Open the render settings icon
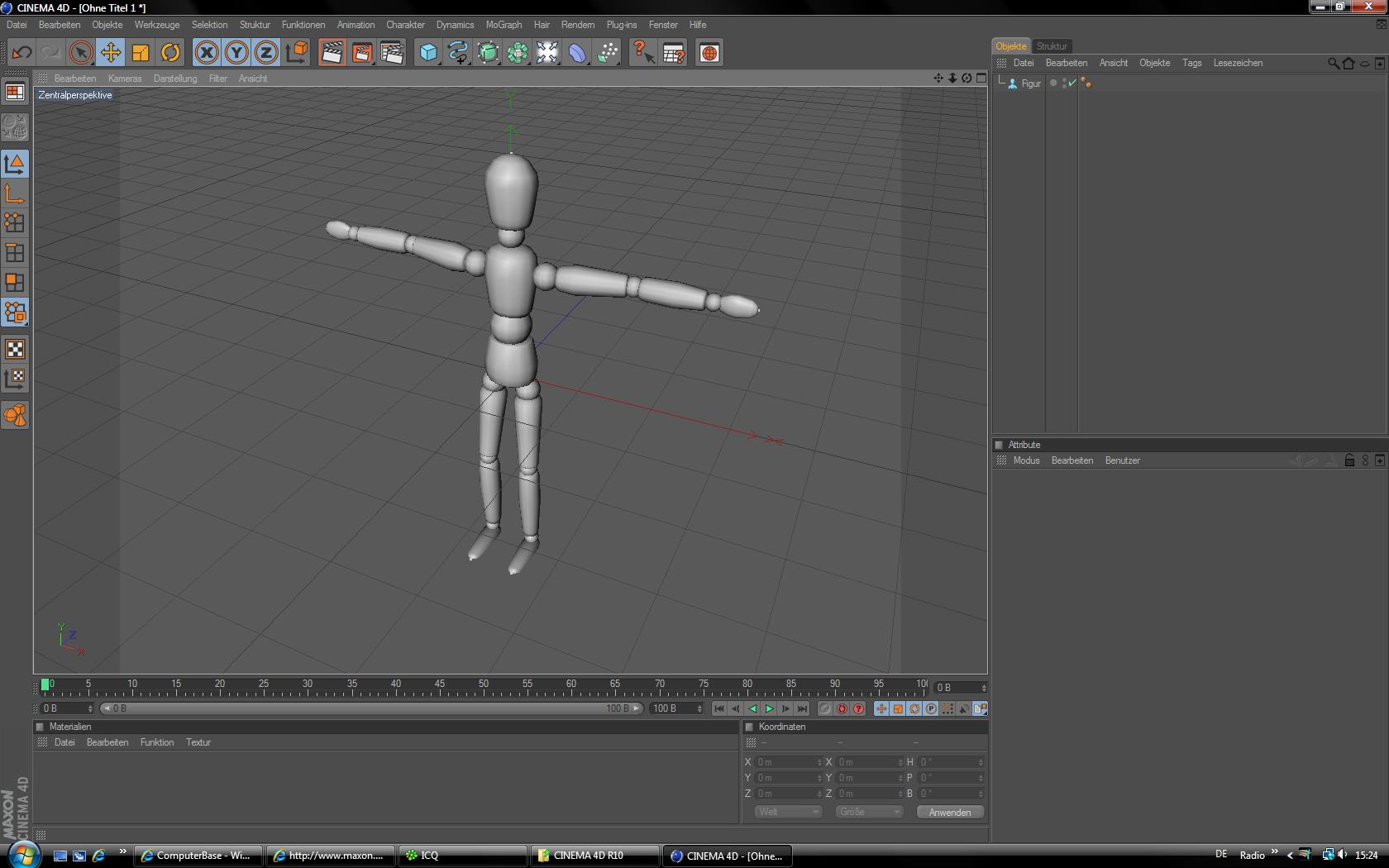Screen dimensions: 1389x868 [392, 53]
